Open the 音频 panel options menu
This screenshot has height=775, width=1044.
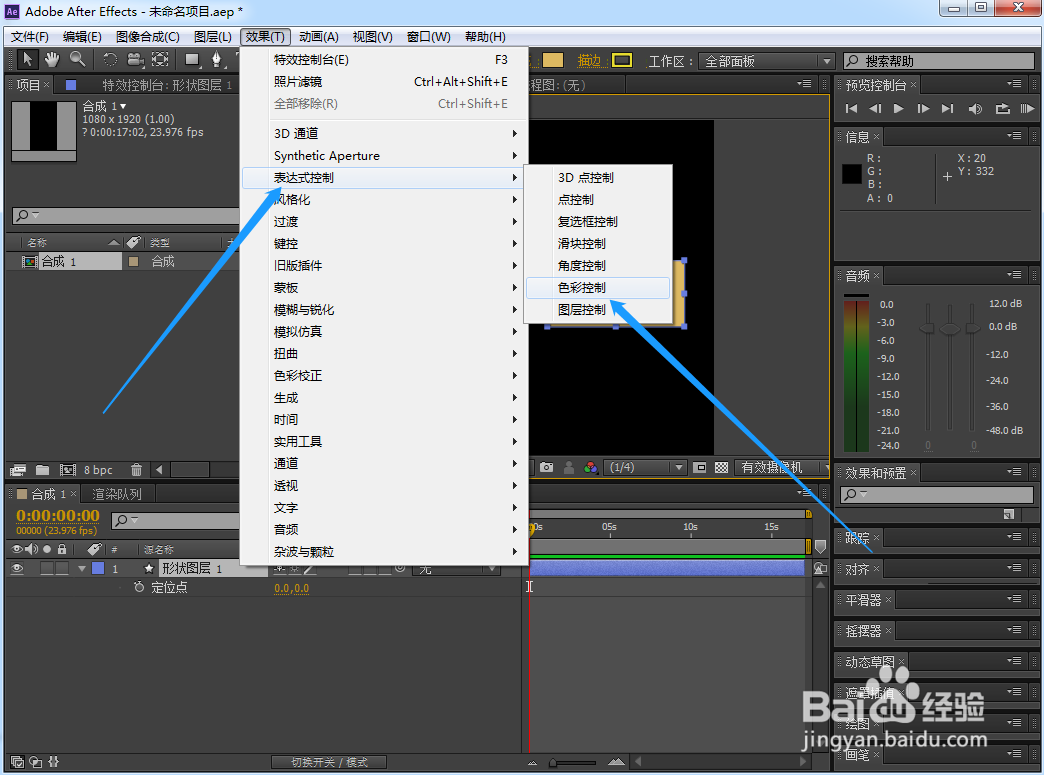coord(1014,274)
